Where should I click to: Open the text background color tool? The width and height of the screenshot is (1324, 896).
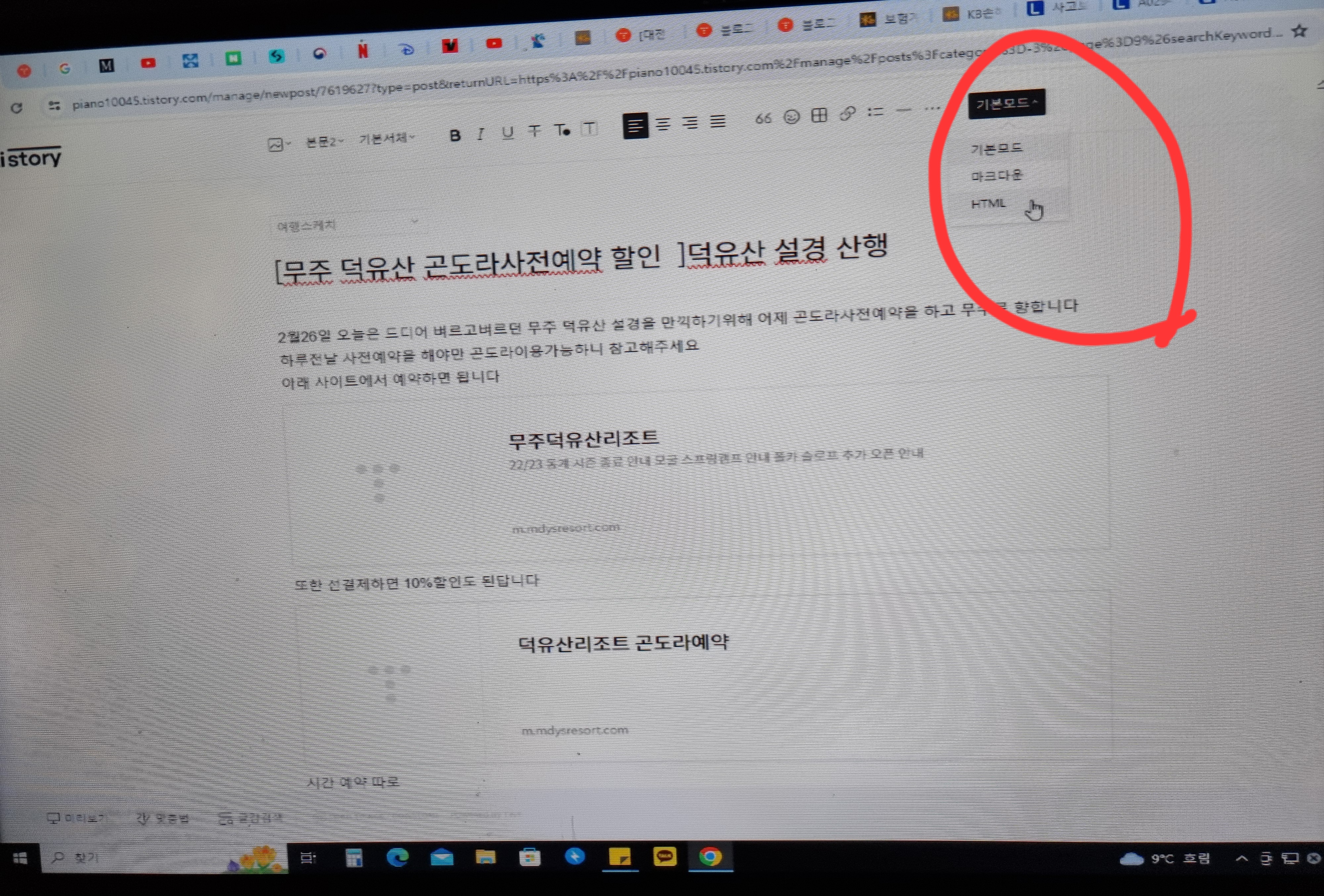(x=590, y=129)
